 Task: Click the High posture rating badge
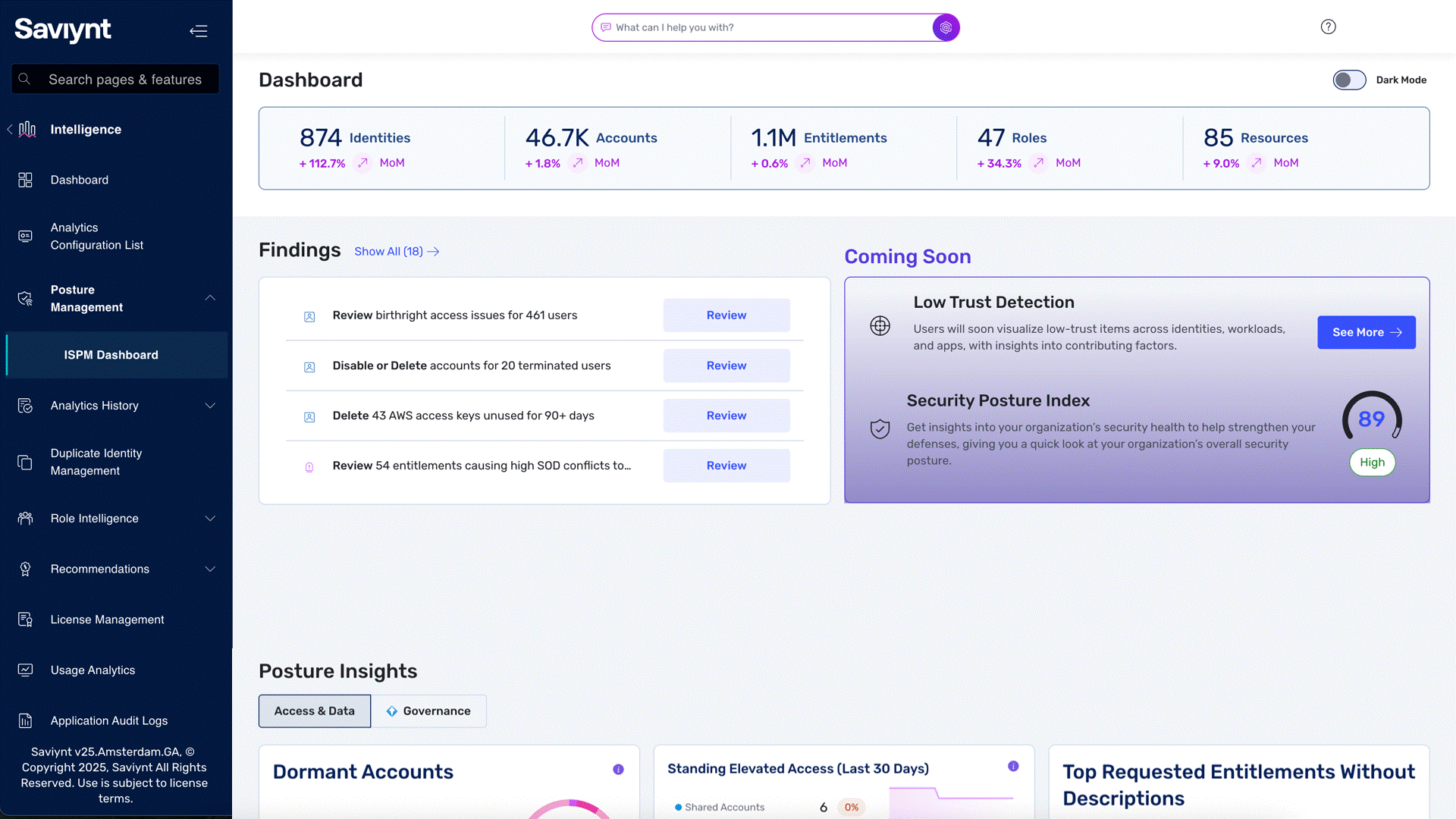click(x=1372, y=463)
